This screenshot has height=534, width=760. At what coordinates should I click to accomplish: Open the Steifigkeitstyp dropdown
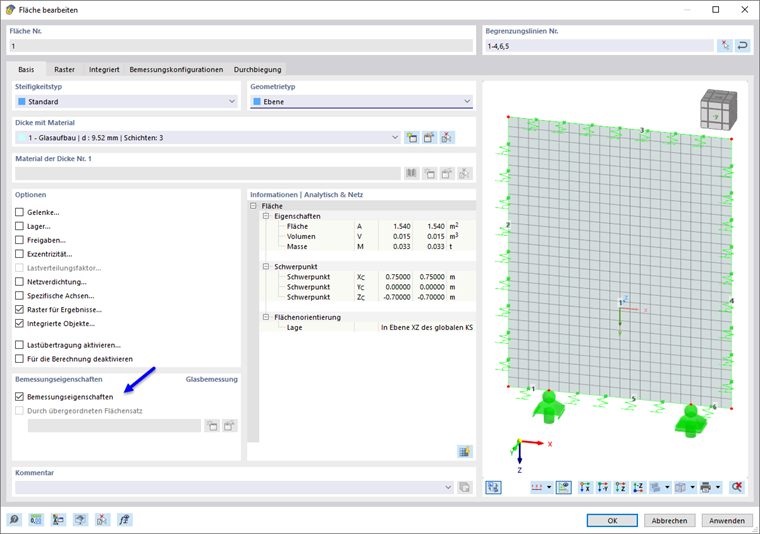pyautogui.click(x=127, y=101)
